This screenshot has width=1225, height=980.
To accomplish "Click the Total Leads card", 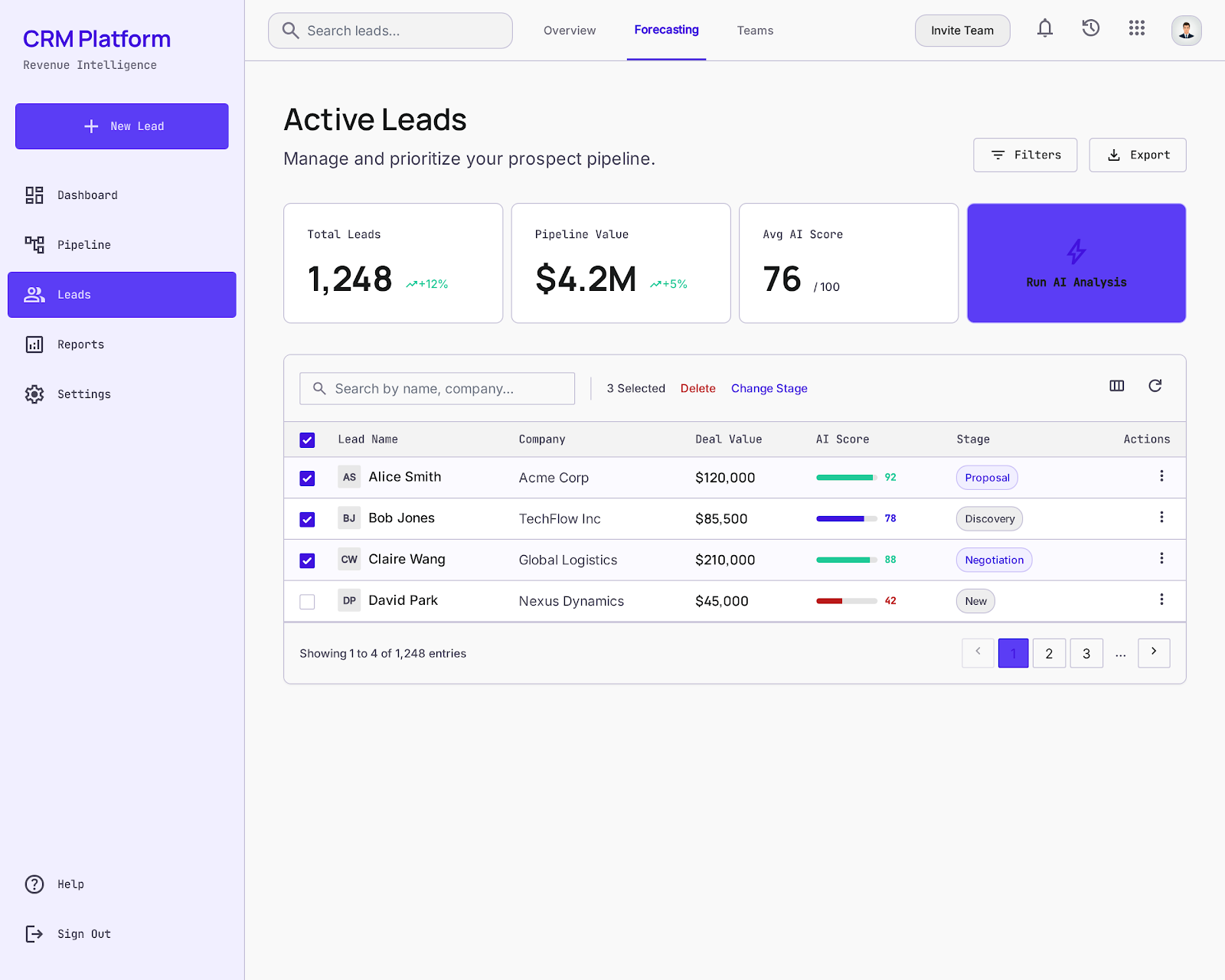I will (x=393, y=263).
